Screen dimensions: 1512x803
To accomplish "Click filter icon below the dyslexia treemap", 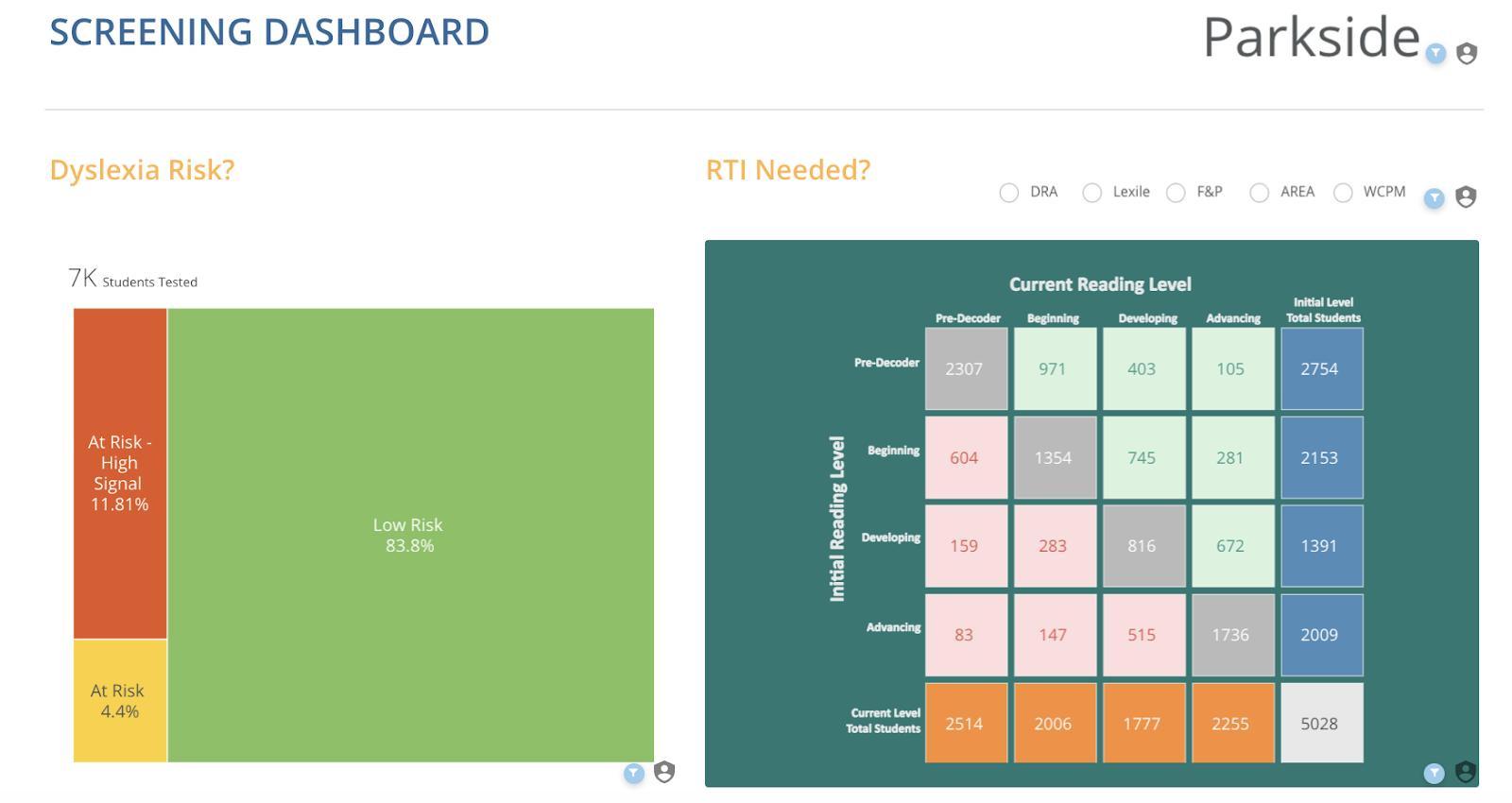I will pos(634,774).
